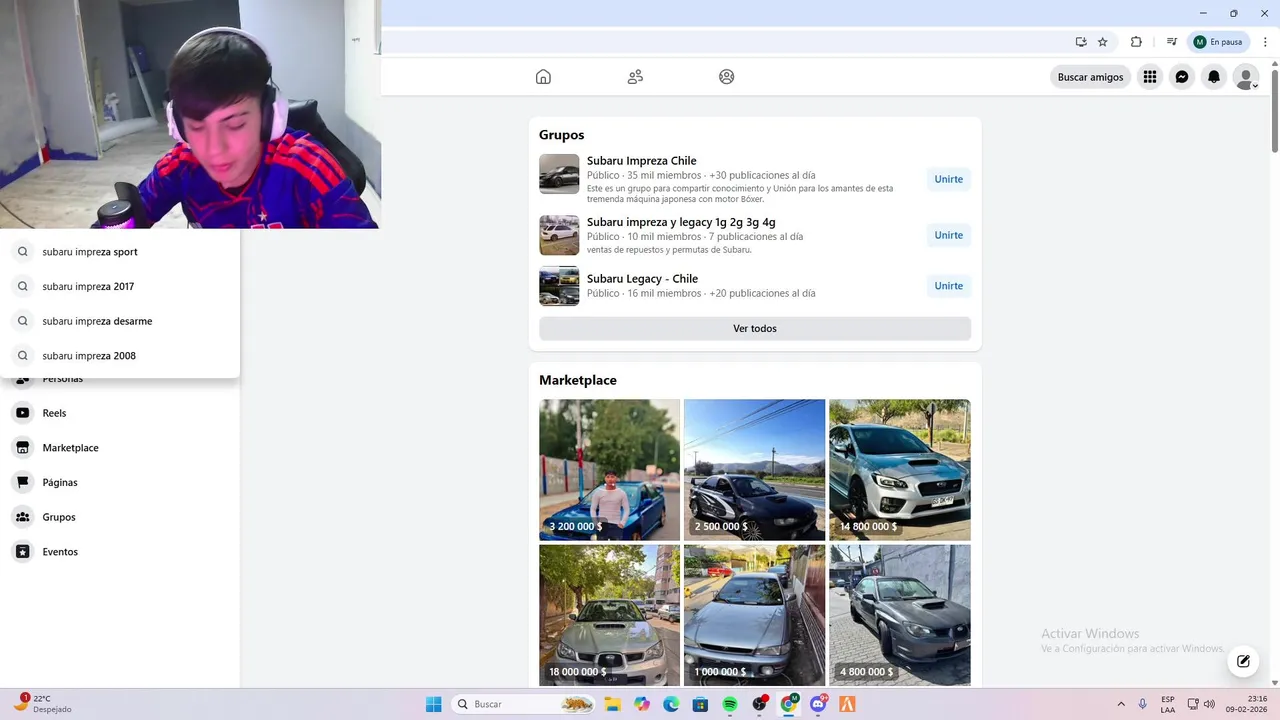Select suggestion subaru impreza 2008
The height and width of the screenshot is (720, 1280).
click(120, 356)
